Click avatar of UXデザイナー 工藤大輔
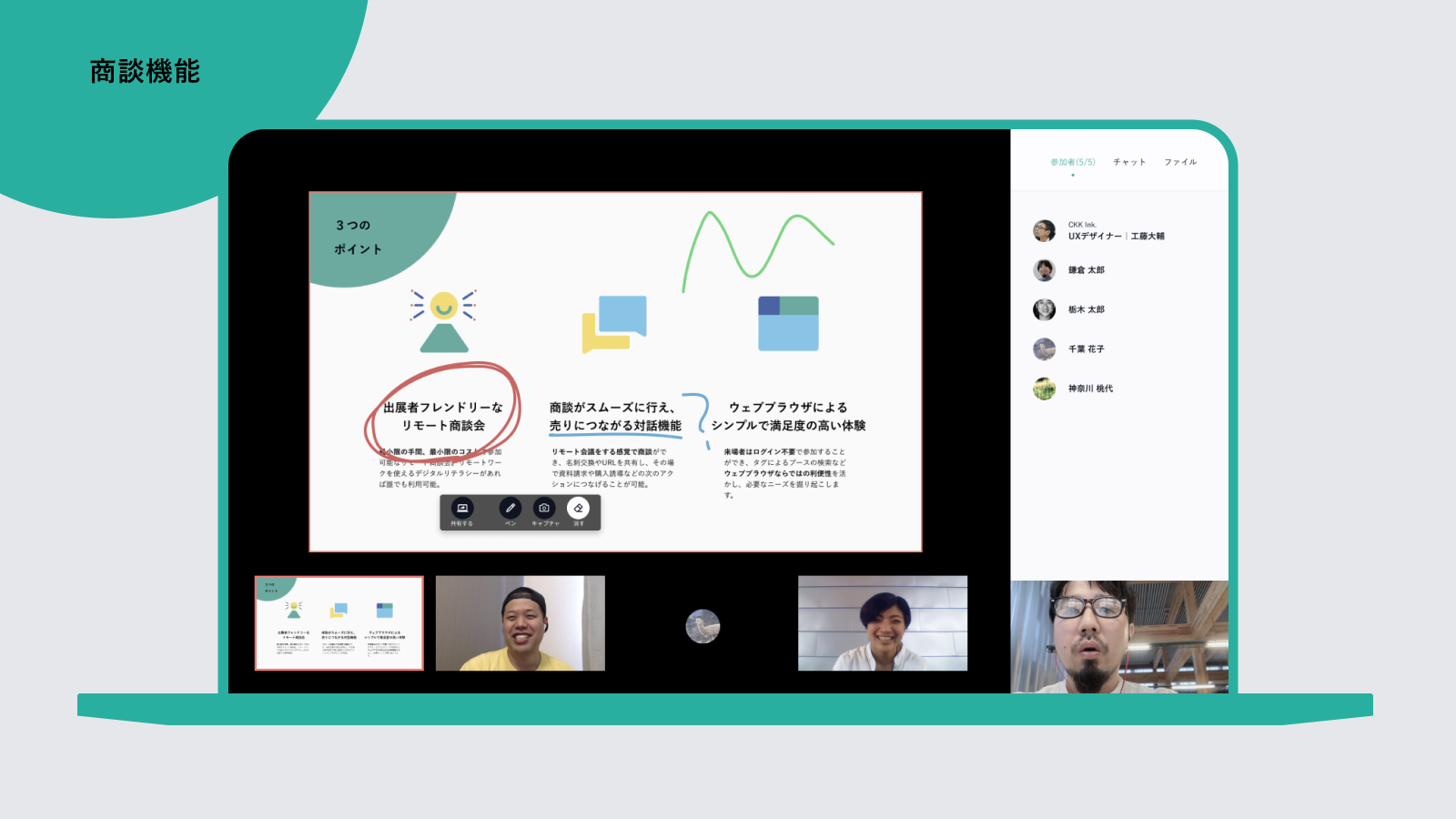This screenshot has width=1456, height=819. [x=1045, y=230]
